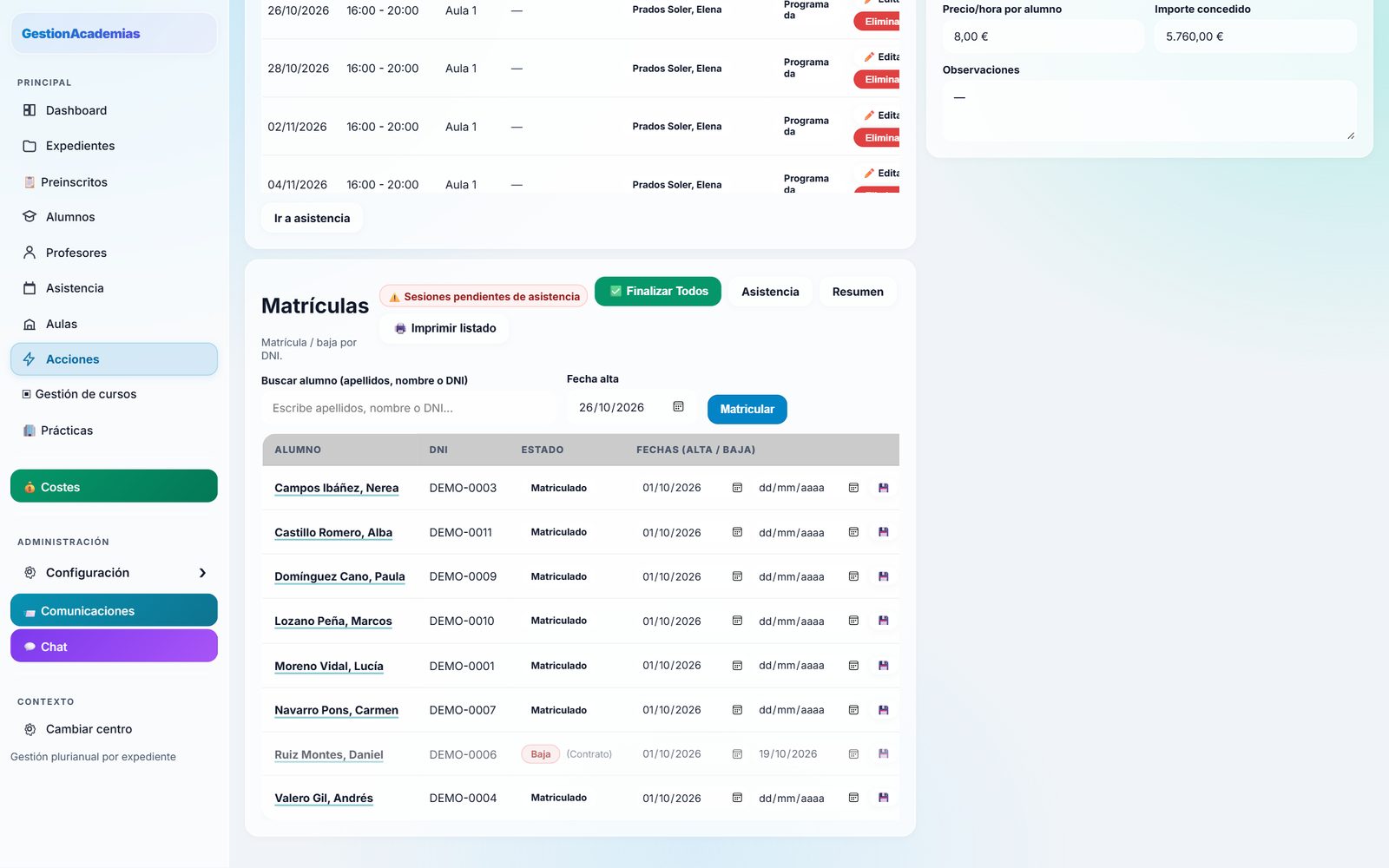
Task: Open alta date calendar for Lozano Peña
Action: click(737, 621)
